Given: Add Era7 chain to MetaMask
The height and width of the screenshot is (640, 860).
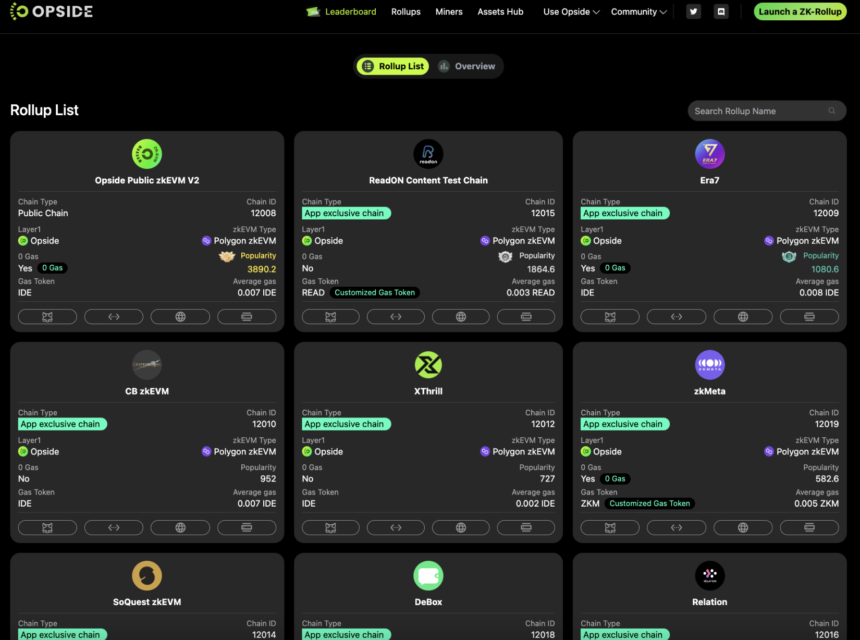Looking at the screenshot, I should (610, 316).
